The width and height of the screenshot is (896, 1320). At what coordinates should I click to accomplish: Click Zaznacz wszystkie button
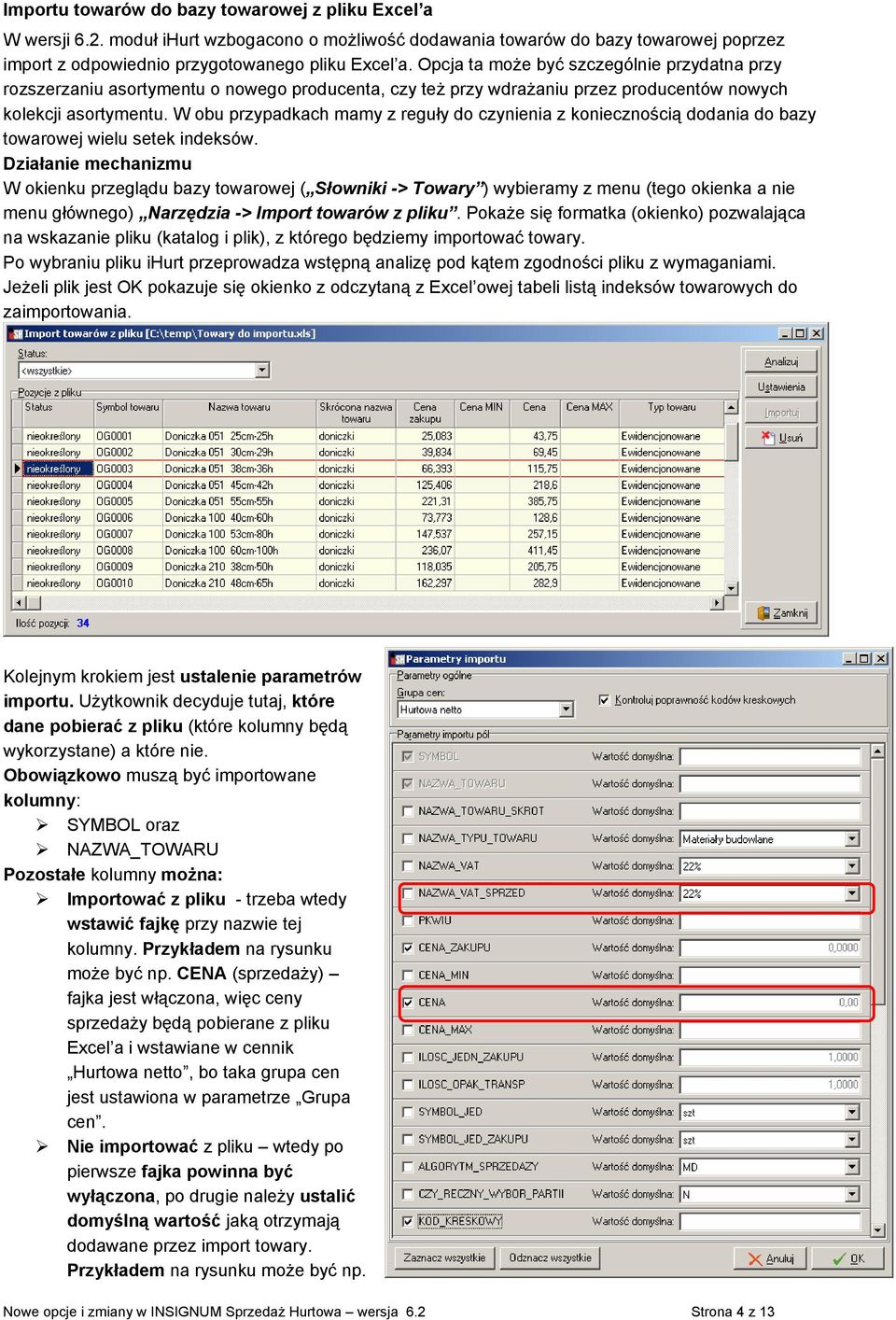click(x=444, y=1257)
